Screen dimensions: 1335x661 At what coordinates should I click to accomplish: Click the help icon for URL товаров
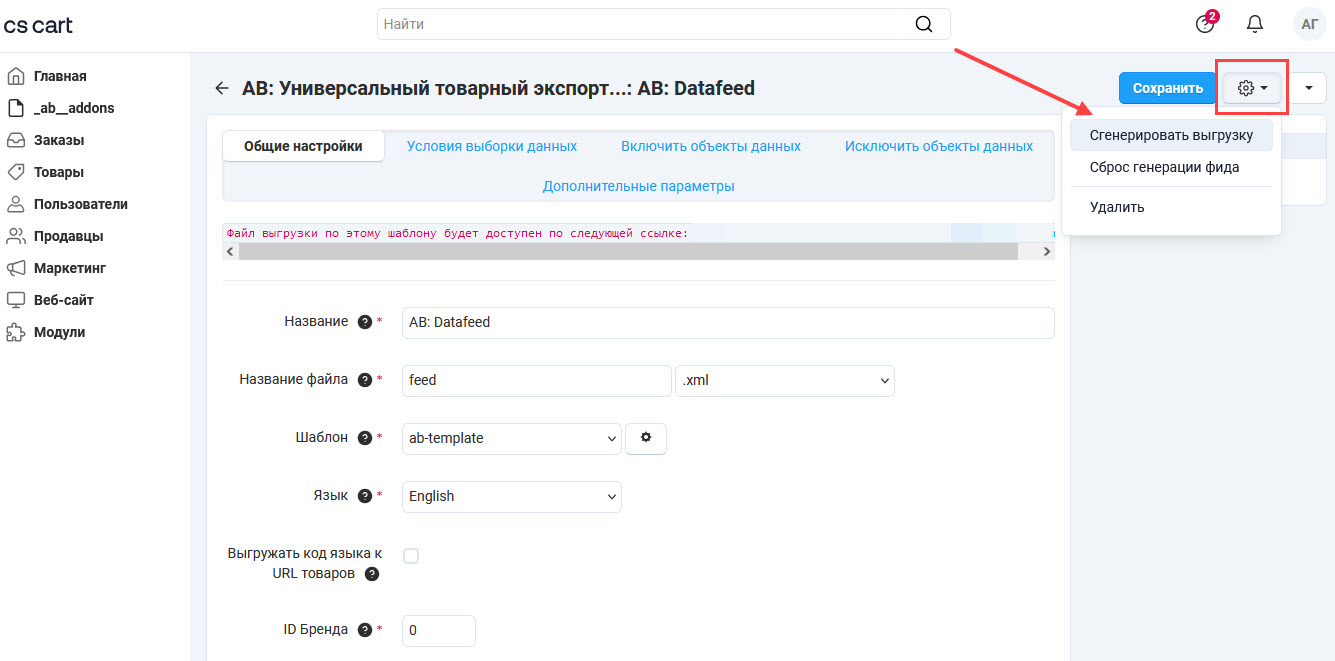click(372, 574)
